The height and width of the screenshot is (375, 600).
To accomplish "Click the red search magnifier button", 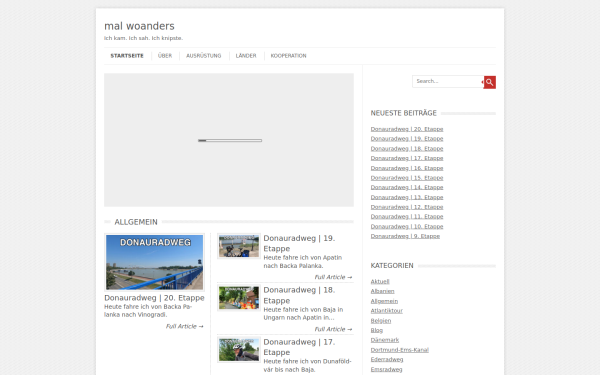I will pyautogui.click(x=489, y=82).
